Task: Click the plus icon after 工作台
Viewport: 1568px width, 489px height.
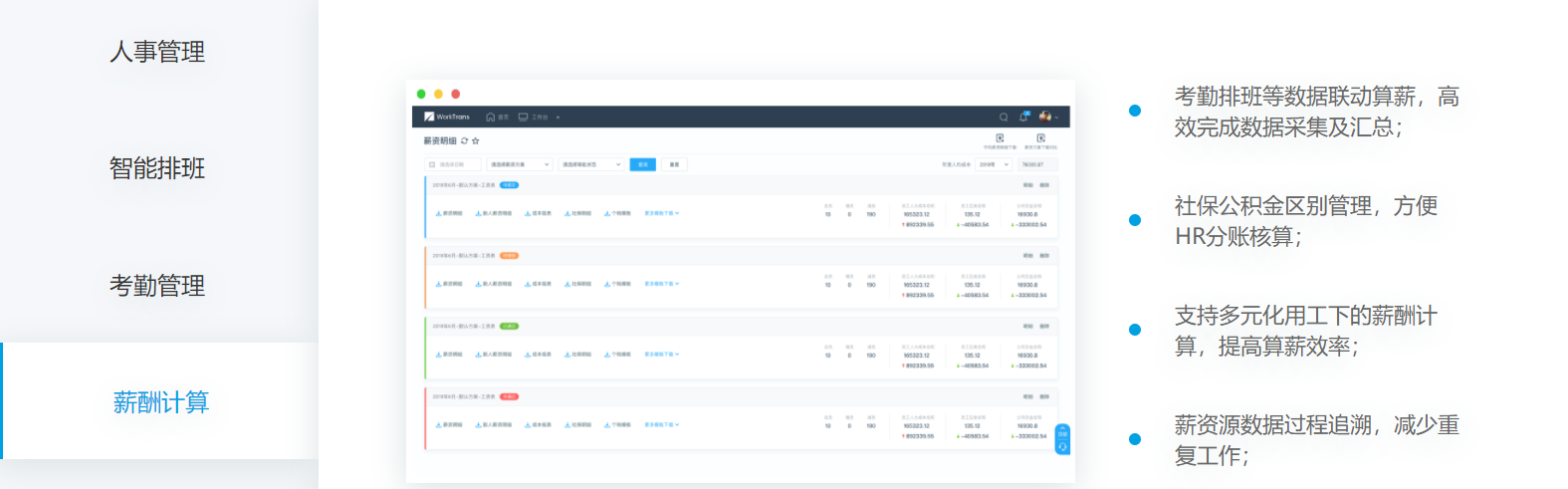Action: pos(559,117)
